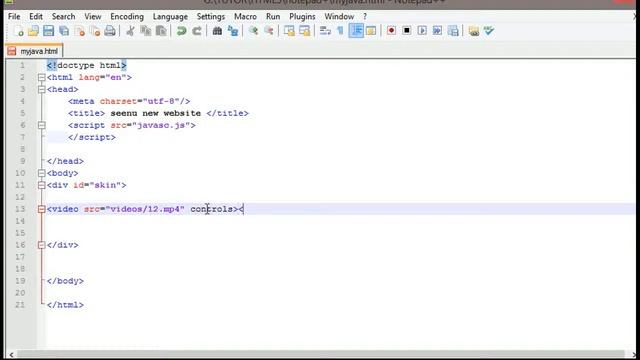
Task: Toggle show all characters pilcrow icon
Action: point(340,31)
